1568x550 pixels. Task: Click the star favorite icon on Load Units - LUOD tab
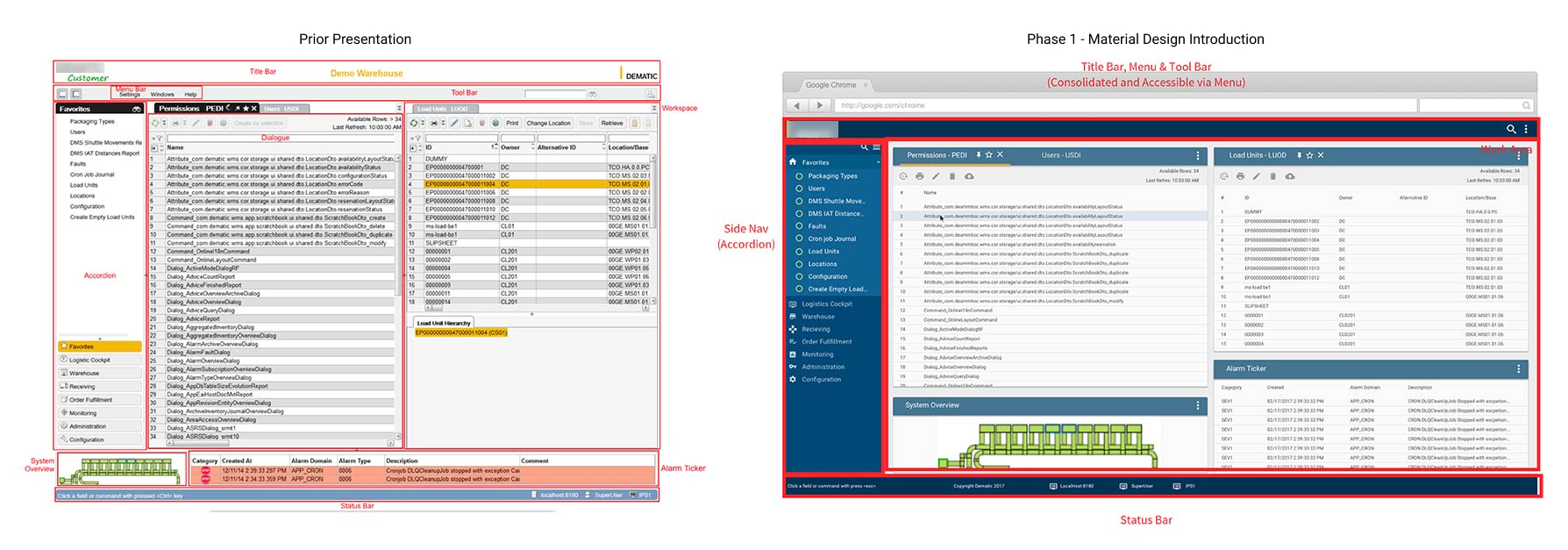pos(1309,155)
